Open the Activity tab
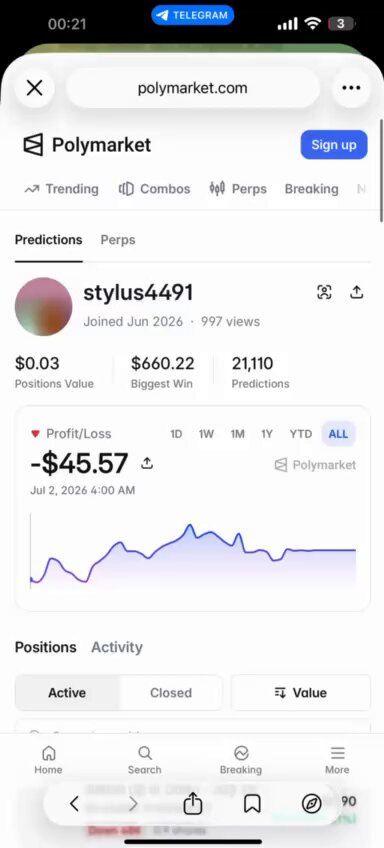The height and width of the screenshot is (848, 384). (x=117, y=647)
